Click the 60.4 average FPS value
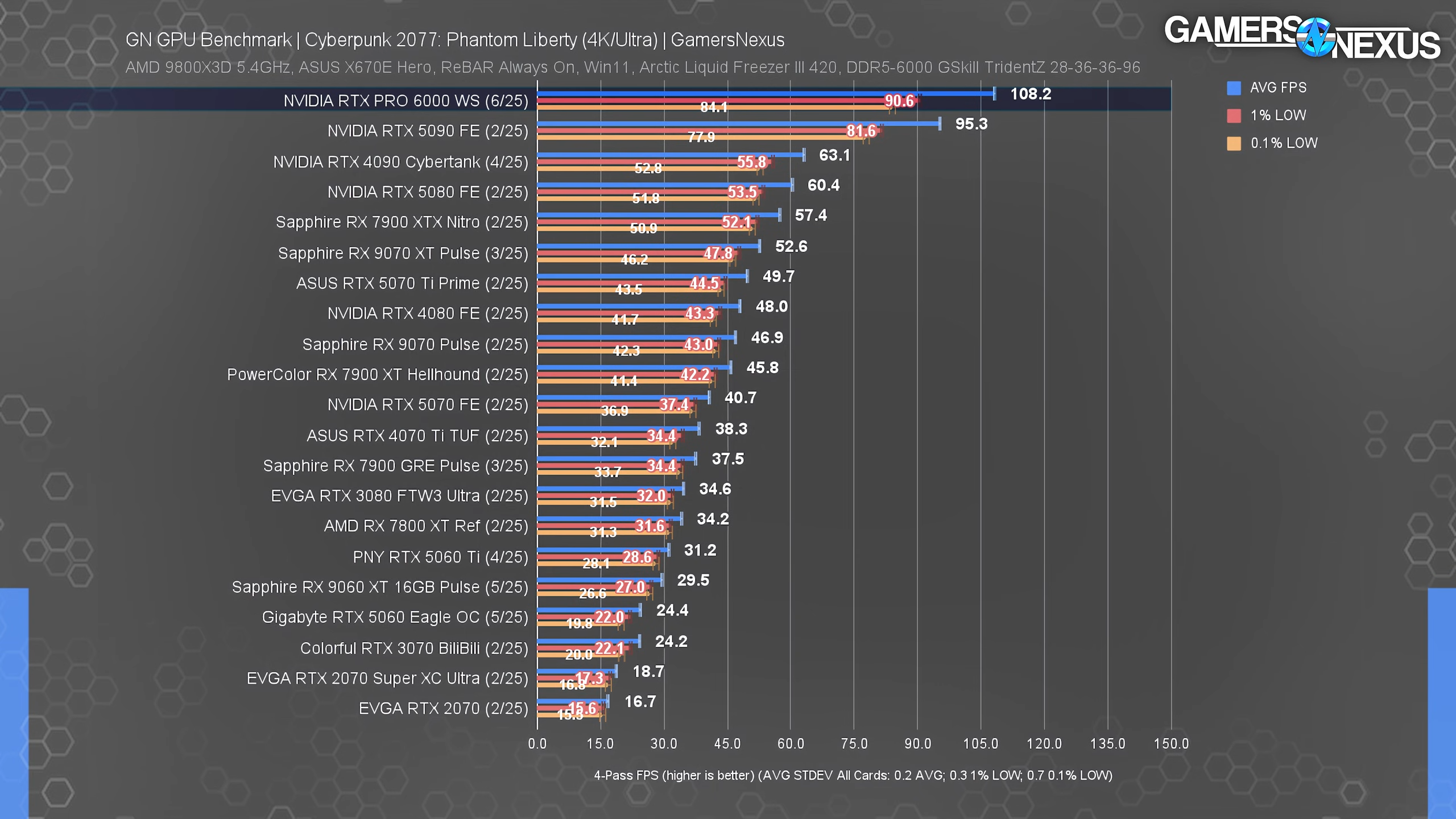This screenshot has width=1456, height=819. (x=824, y=186)
